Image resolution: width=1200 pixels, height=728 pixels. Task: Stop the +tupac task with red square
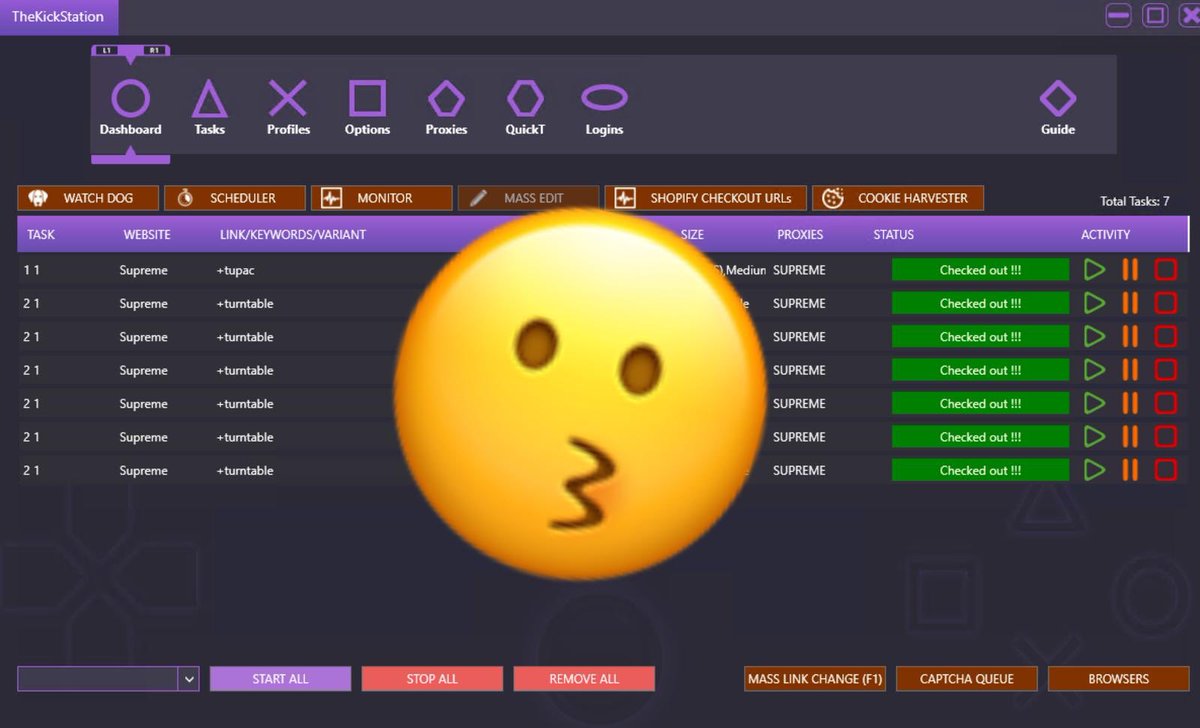click(1166, 270)
